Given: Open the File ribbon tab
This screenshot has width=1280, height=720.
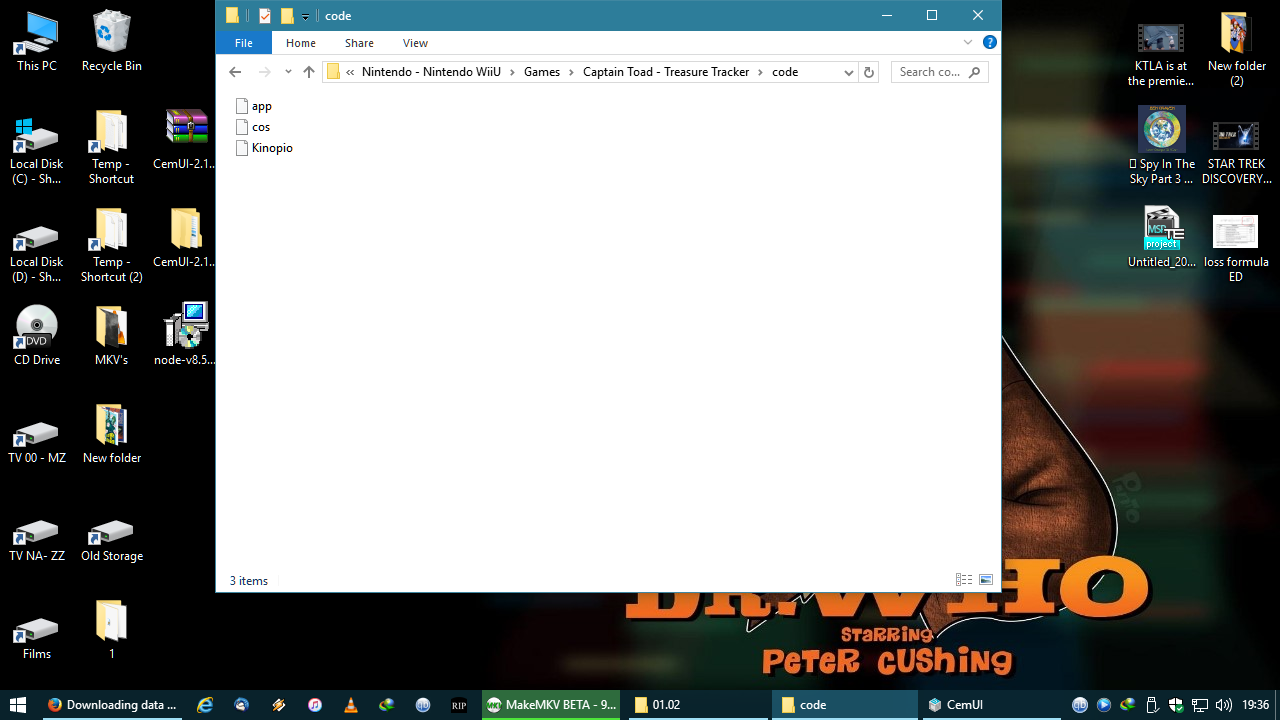Looking at the screenshot, I should click(x=244, y=43).
